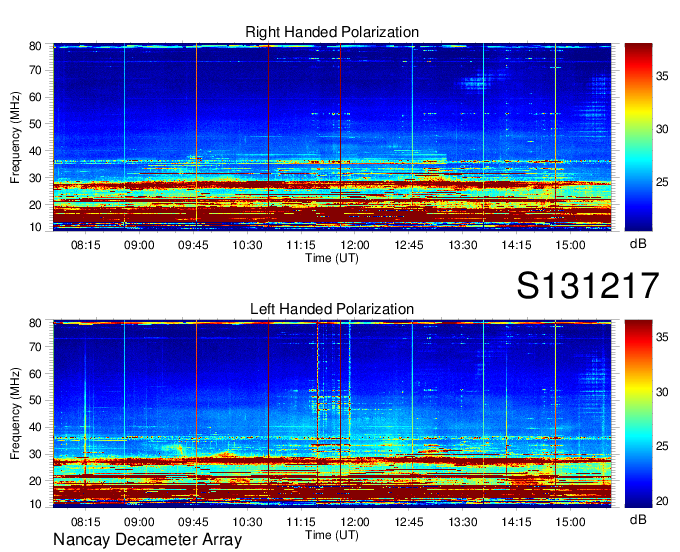Click the 30 MHz tick on Left Handed plot
This screenshot has width=680, height=552.
click(35, 454)
